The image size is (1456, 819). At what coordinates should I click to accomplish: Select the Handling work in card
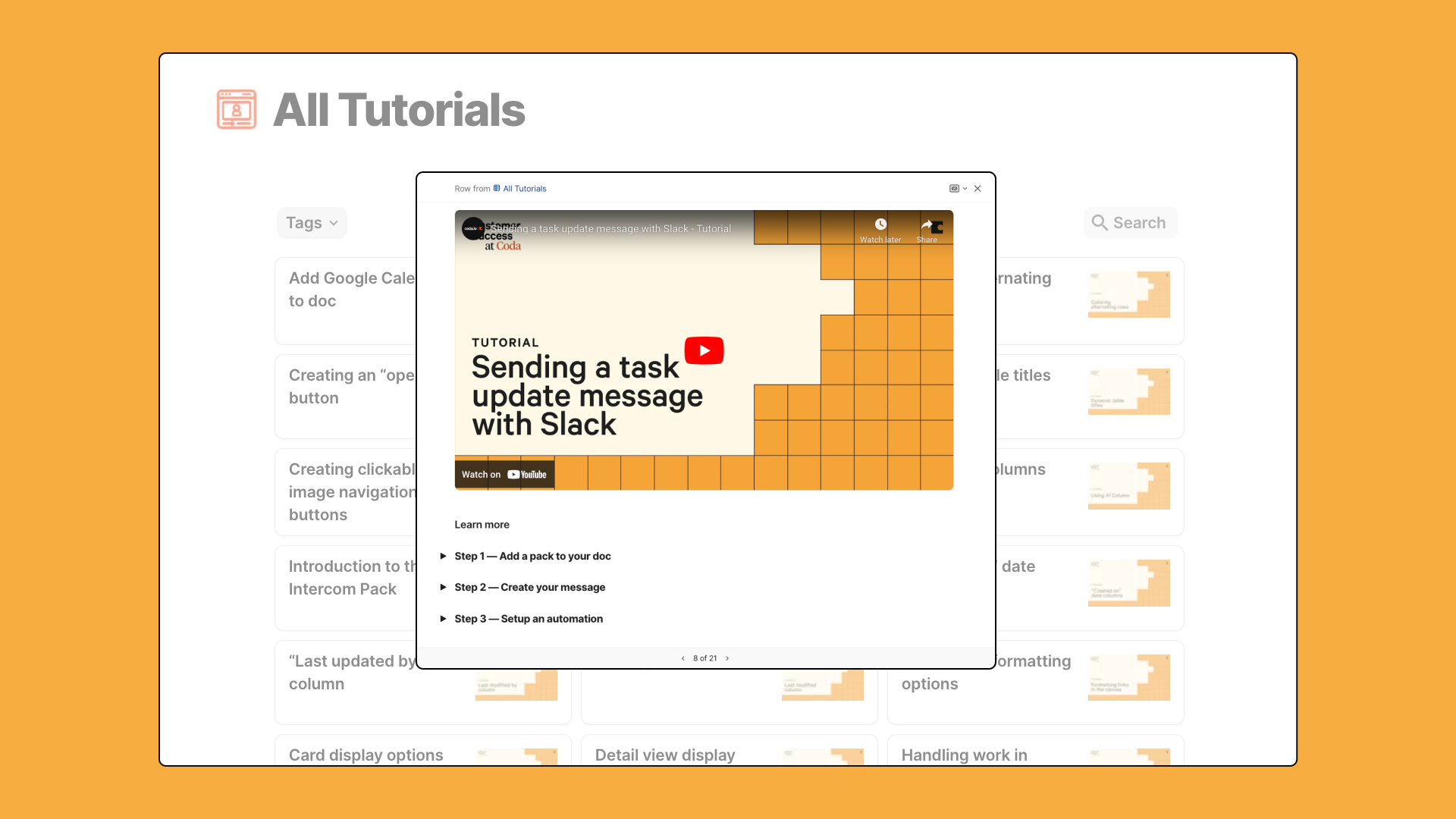pos(964,755)
